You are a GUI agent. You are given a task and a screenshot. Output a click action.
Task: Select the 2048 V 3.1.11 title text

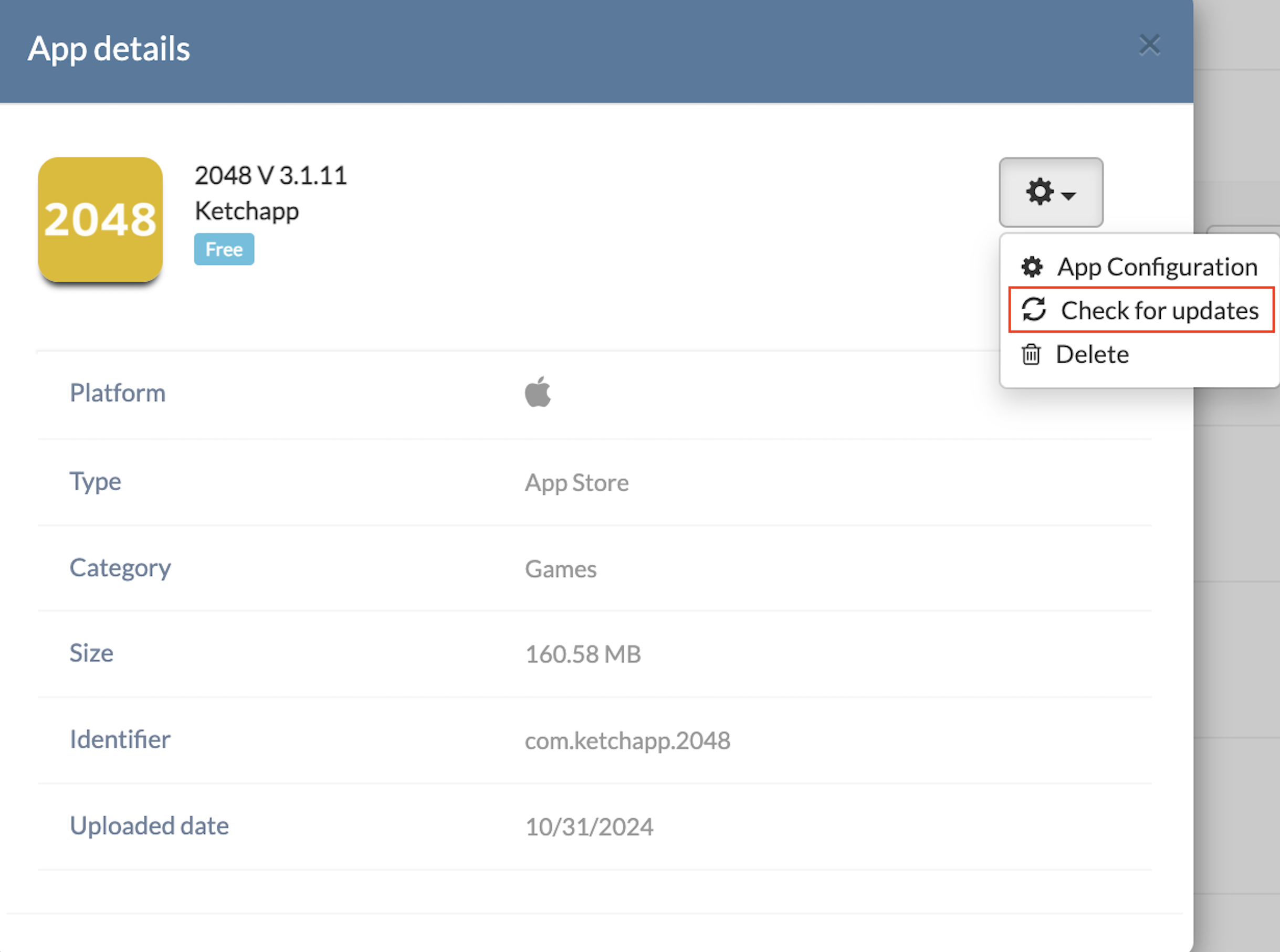[271, 175]
